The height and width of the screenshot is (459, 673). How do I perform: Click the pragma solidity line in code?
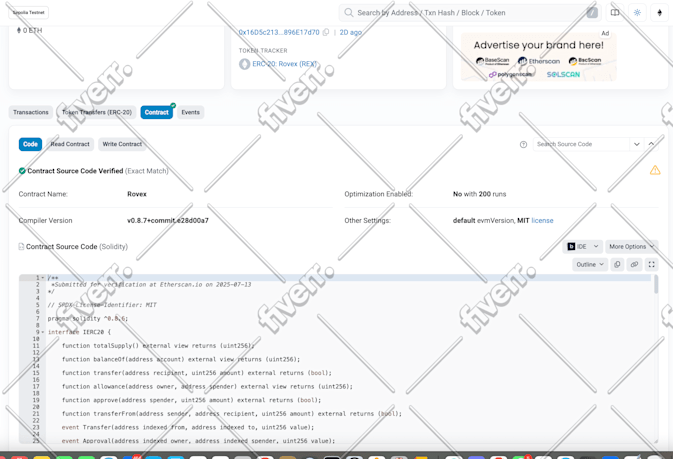(88, 319)
